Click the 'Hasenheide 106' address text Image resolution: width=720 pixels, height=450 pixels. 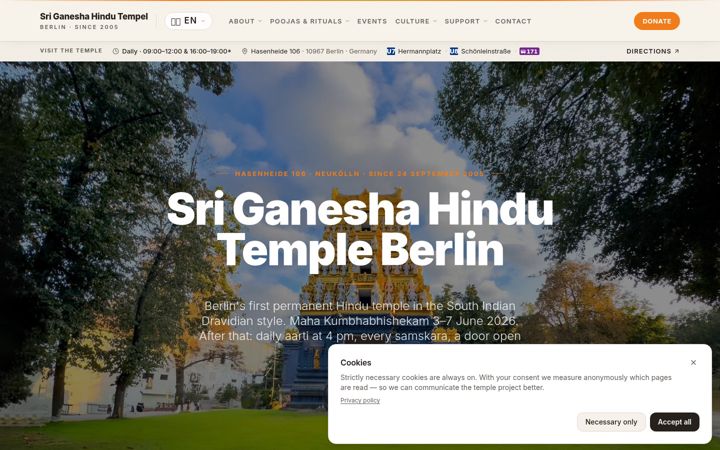point(276,51)
